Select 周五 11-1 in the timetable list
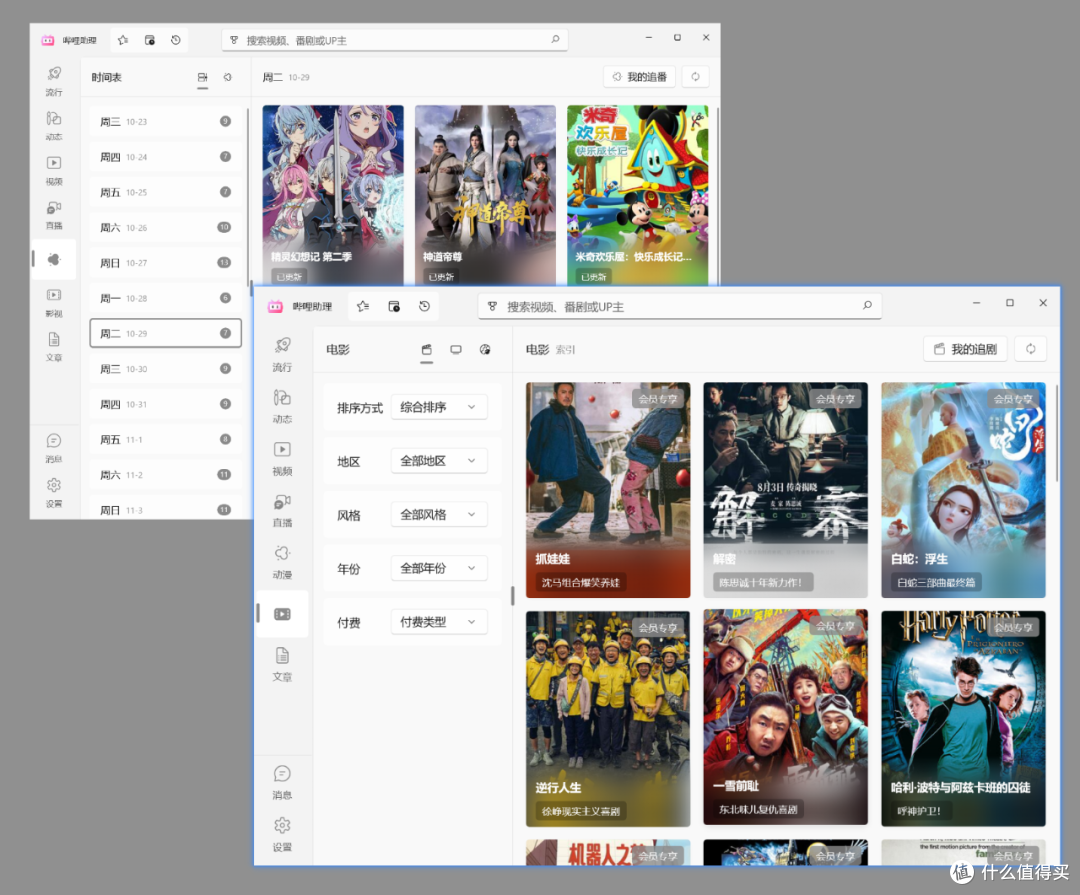 click(x=165, y=440)
